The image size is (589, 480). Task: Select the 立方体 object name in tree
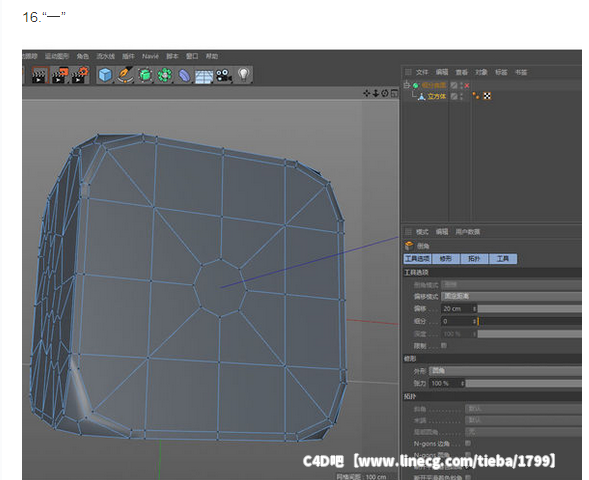click(437, 97)
